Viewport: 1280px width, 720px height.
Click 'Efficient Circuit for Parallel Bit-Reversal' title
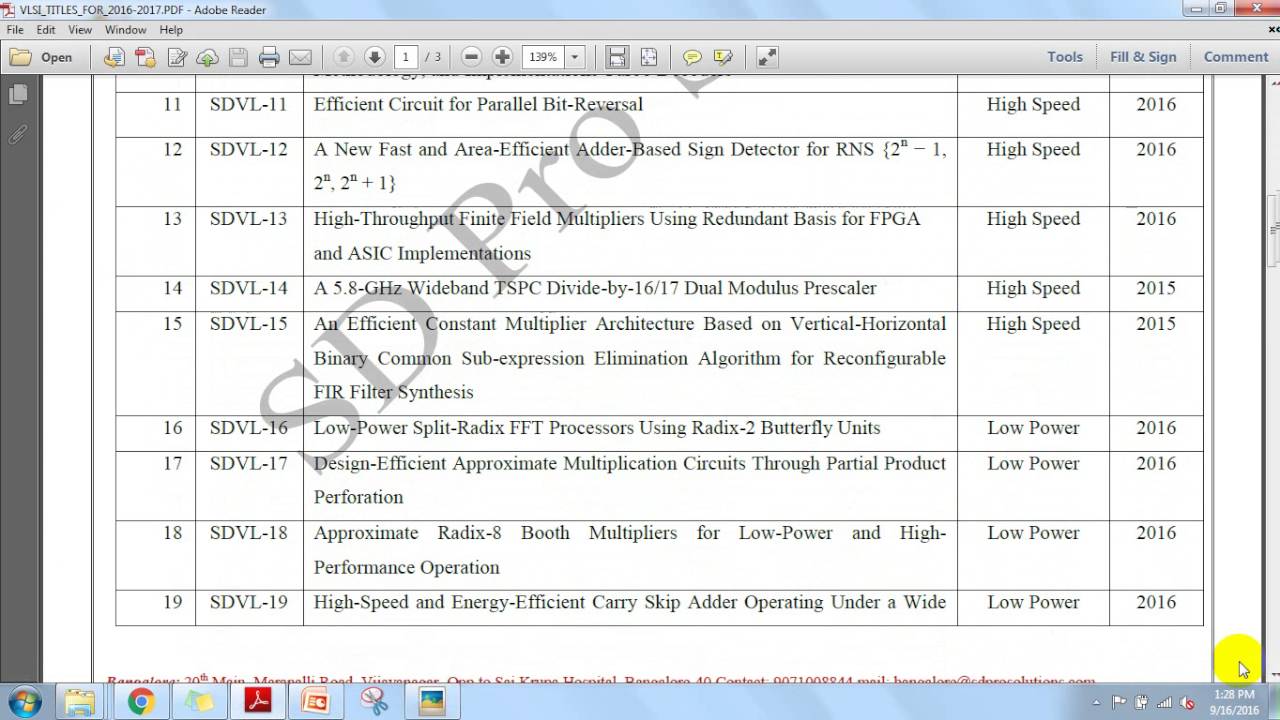[478, 104]
